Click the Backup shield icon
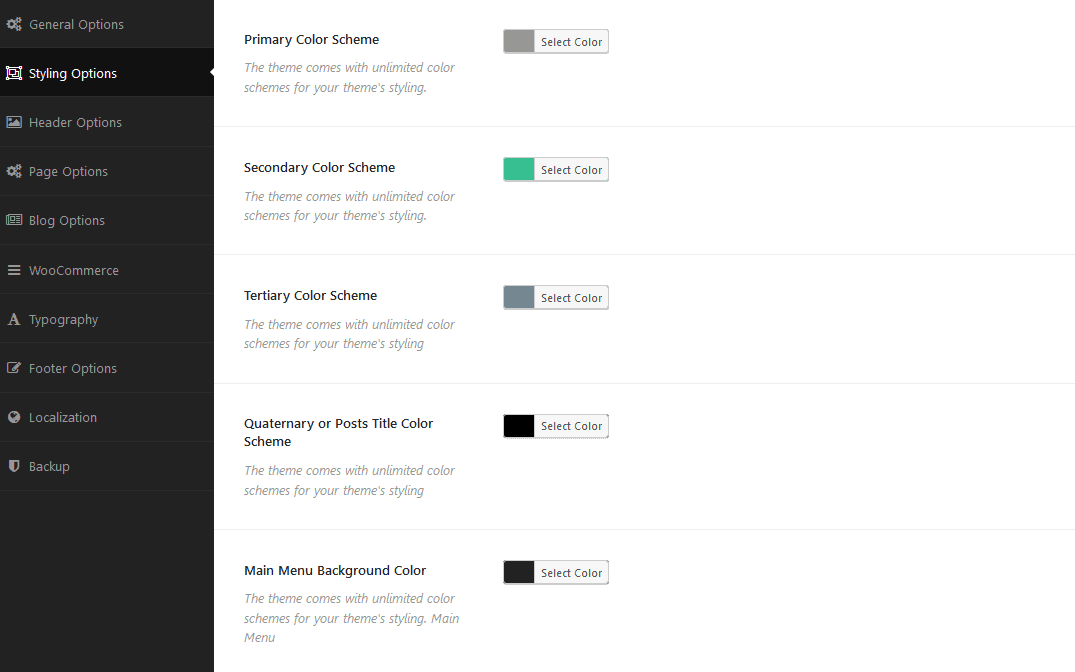The width and height of the screenshot is (1075, 672). click(14, 466)
